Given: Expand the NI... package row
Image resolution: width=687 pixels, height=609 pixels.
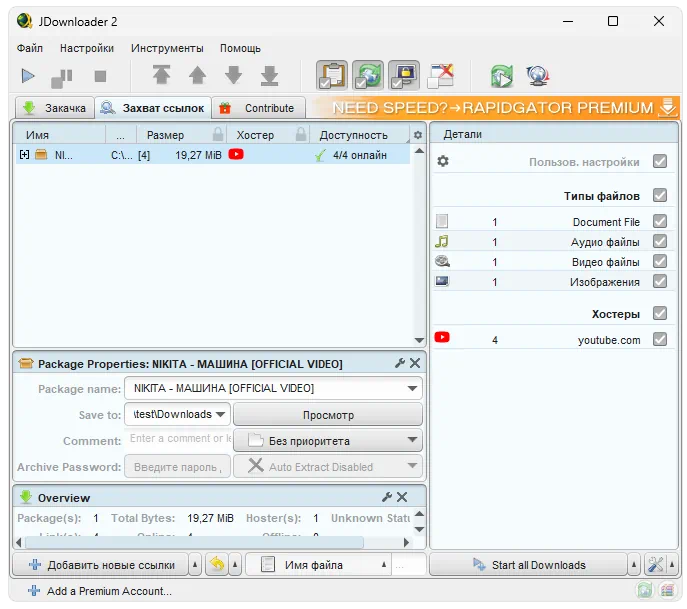Looking at the screenshot, I should (25, 154).
